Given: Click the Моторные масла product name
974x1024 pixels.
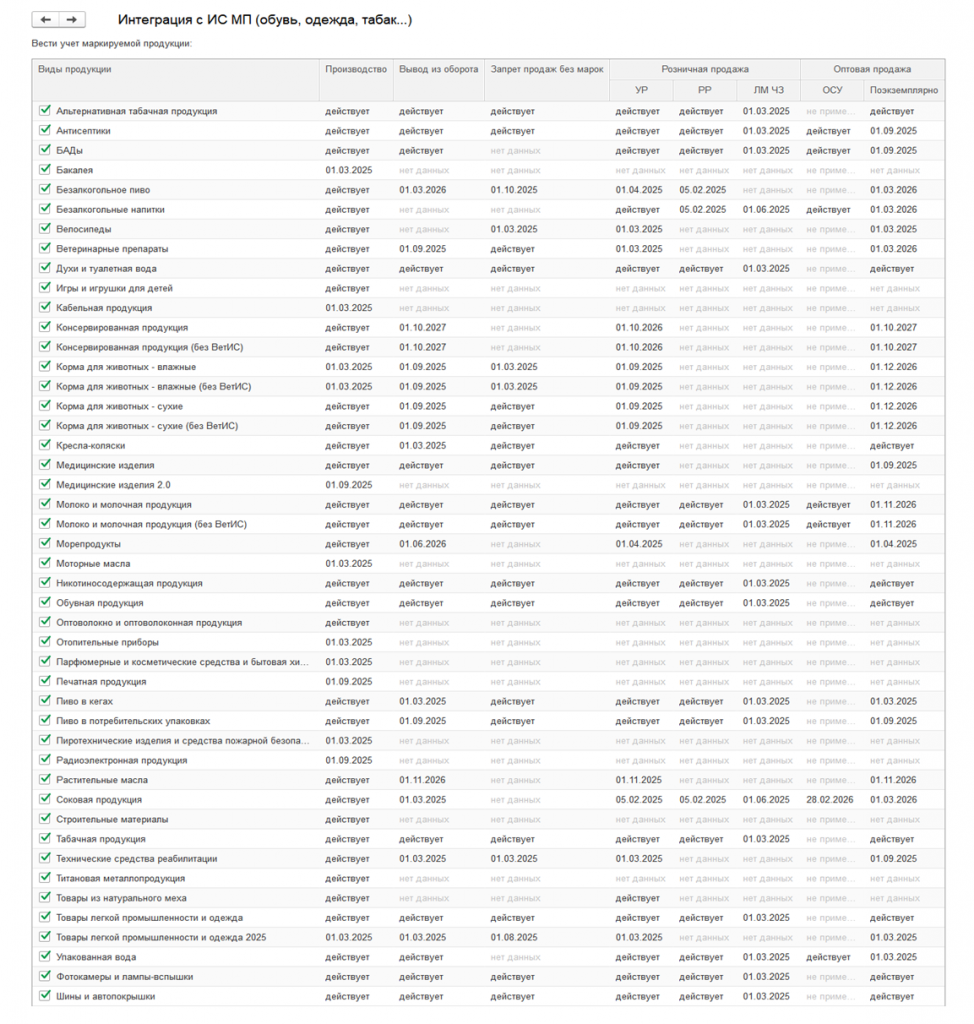Looking at the screenshot, I should tap(93, 564).
